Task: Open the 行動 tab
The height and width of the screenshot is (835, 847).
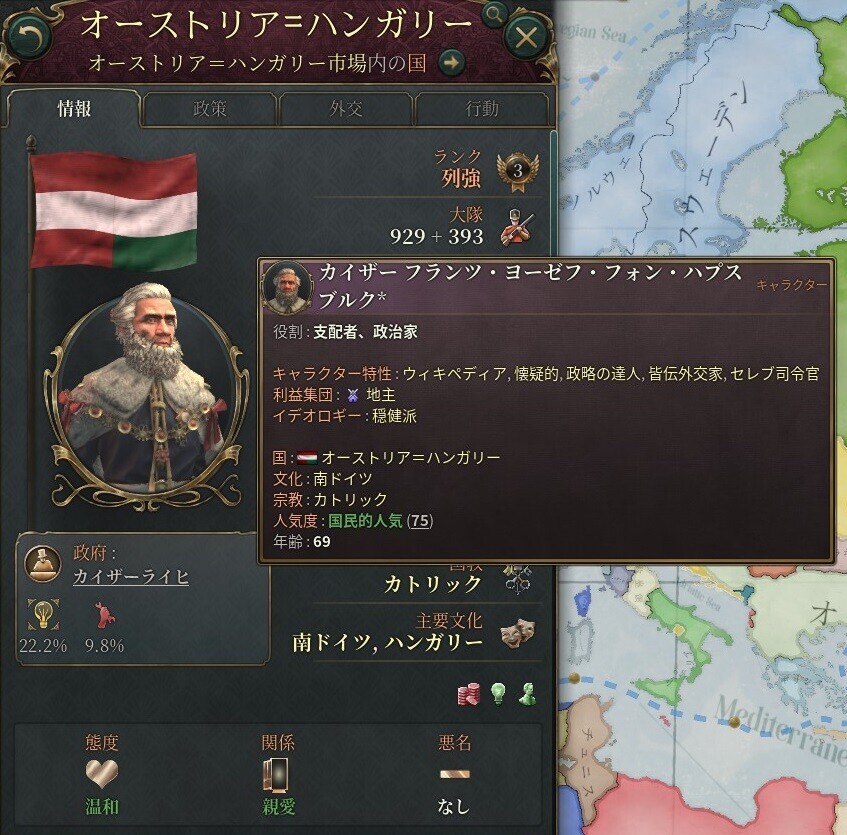Action: coord(482,109)
